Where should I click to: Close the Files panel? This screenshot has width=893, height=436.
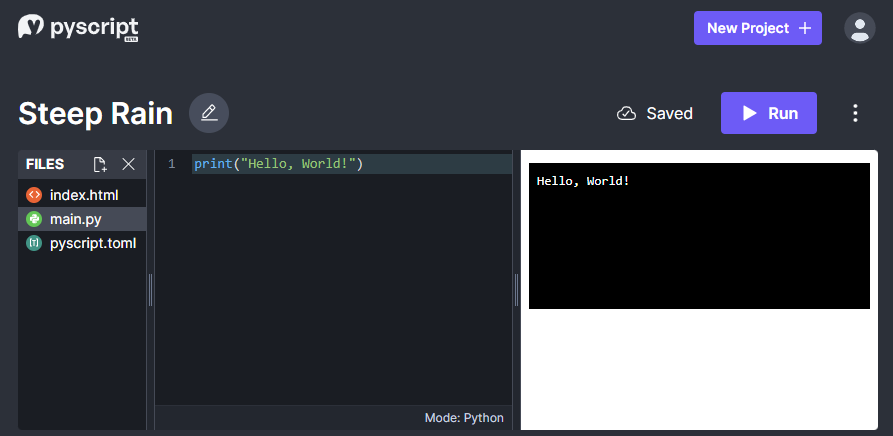click(129, 164)
